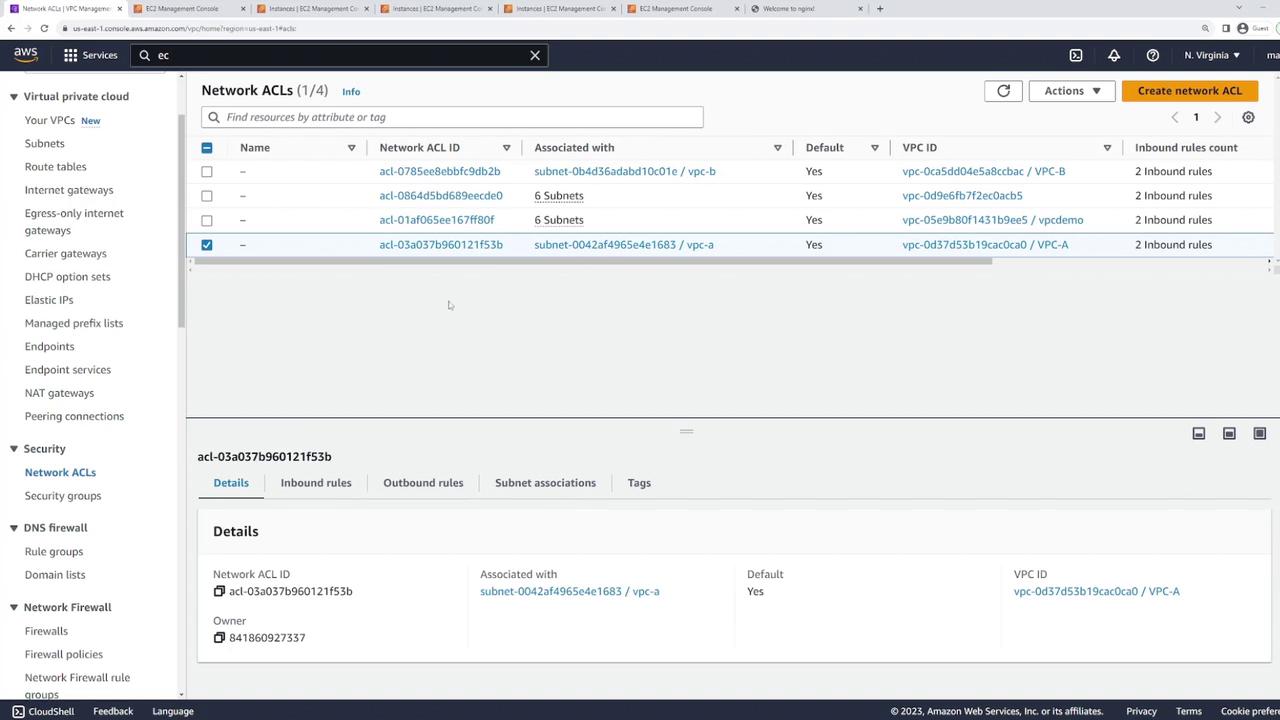Open the Actions dropdown
Image resolution: width=1280 pixels, height=720 pixels.
pyautogui.click(x=1071, y=91)
